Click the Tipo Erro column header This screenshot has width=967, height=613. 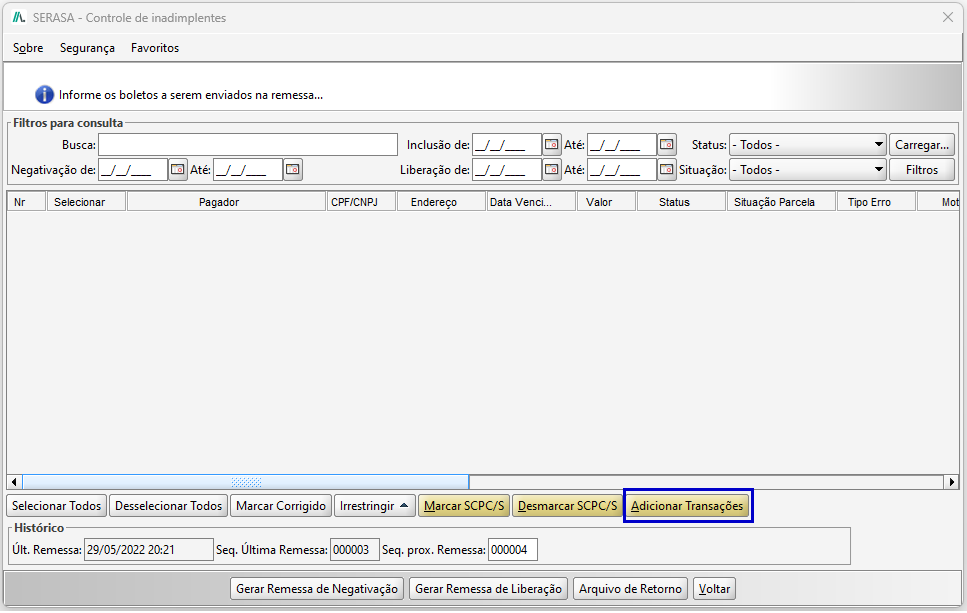(x=876, y=202)
